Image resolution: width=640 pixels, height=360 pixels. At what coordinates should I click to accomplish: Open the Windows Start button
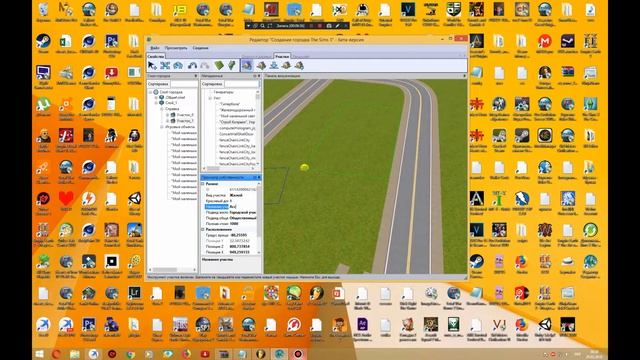point(40,354)
